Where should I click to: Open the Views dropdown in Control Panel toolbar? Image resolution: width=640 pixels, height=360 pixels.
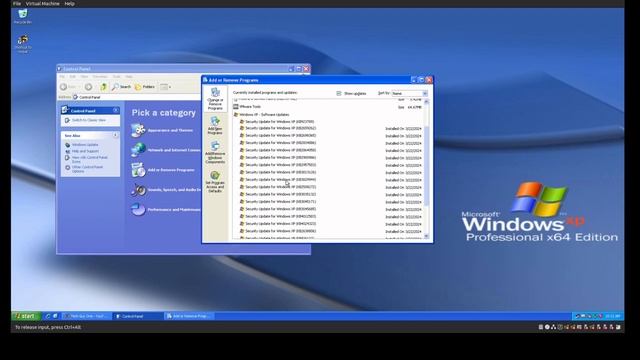tap(165, 87)
